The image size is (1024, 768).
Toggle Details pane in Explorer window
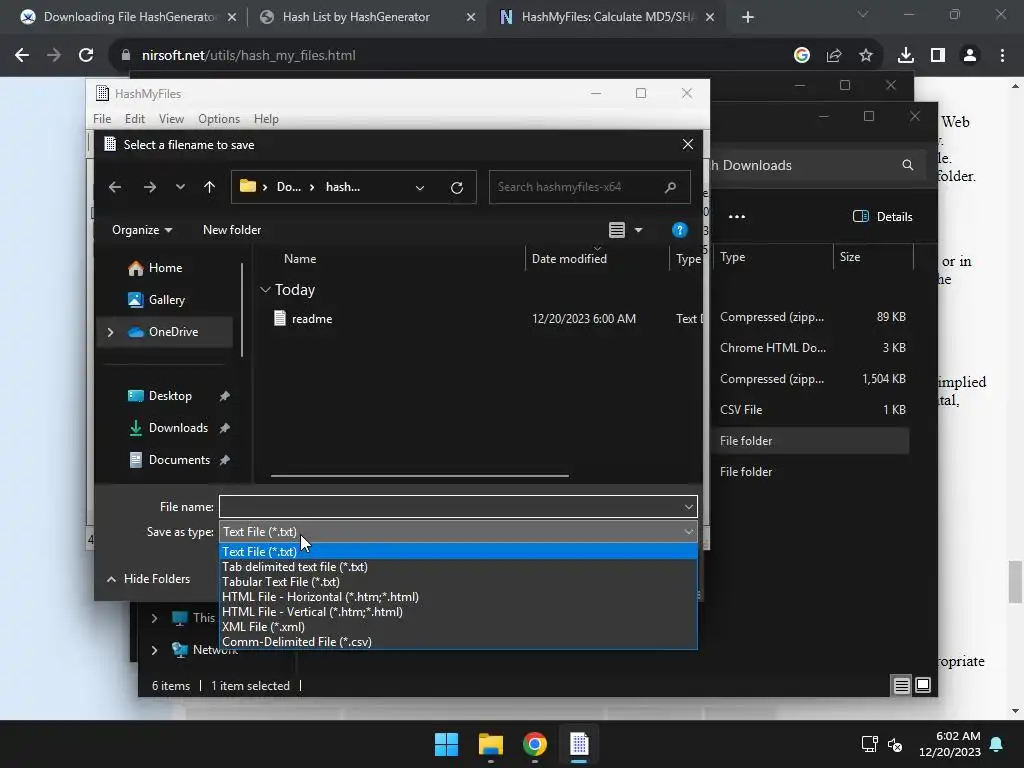883,217
